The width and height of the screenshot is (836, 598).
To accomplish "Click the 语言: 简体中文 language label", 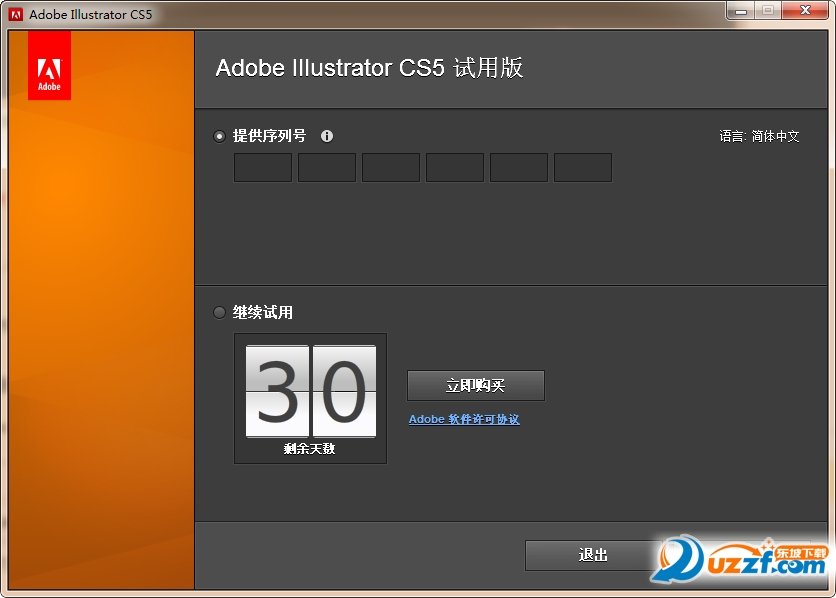I will pyautogui.click(x=759, y=136).
